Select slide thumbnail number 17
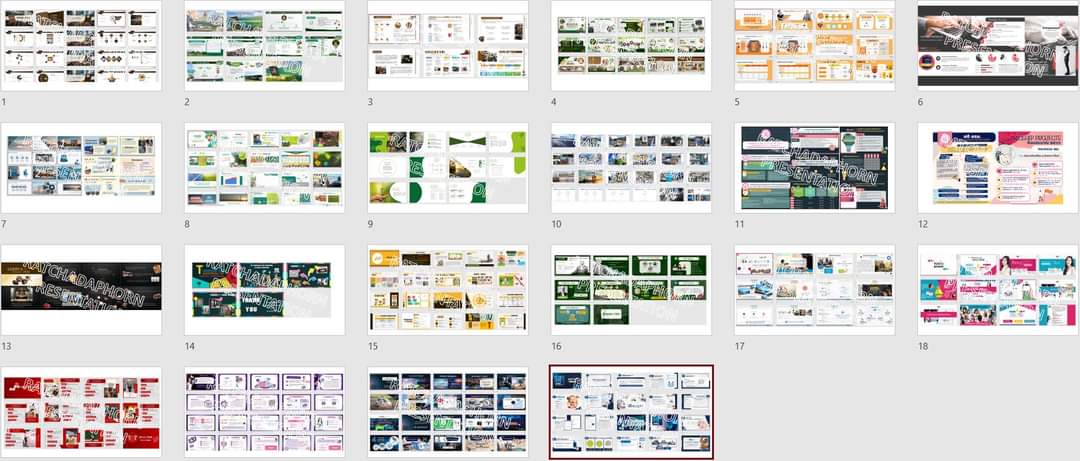The height and width of the screenshot is (461, 1080). pyautogui.click(x=815, y=290)
